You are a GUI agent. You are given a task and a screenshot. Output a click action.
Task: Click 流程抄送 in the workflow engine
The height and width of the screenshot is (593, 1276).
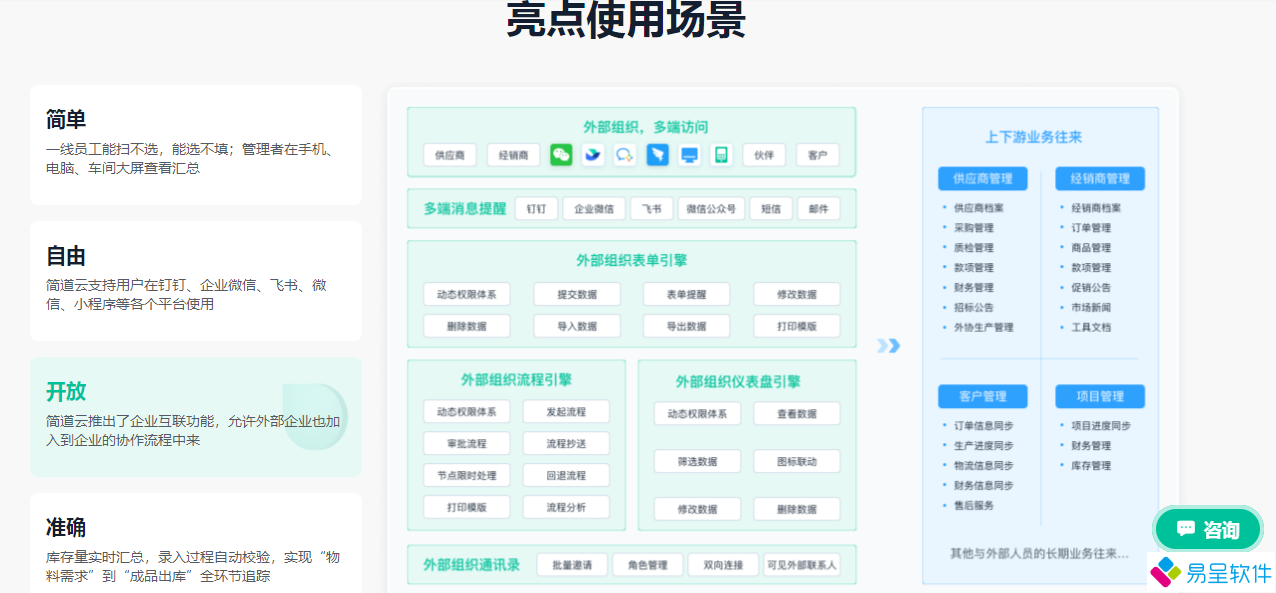[x=566, y=443]
